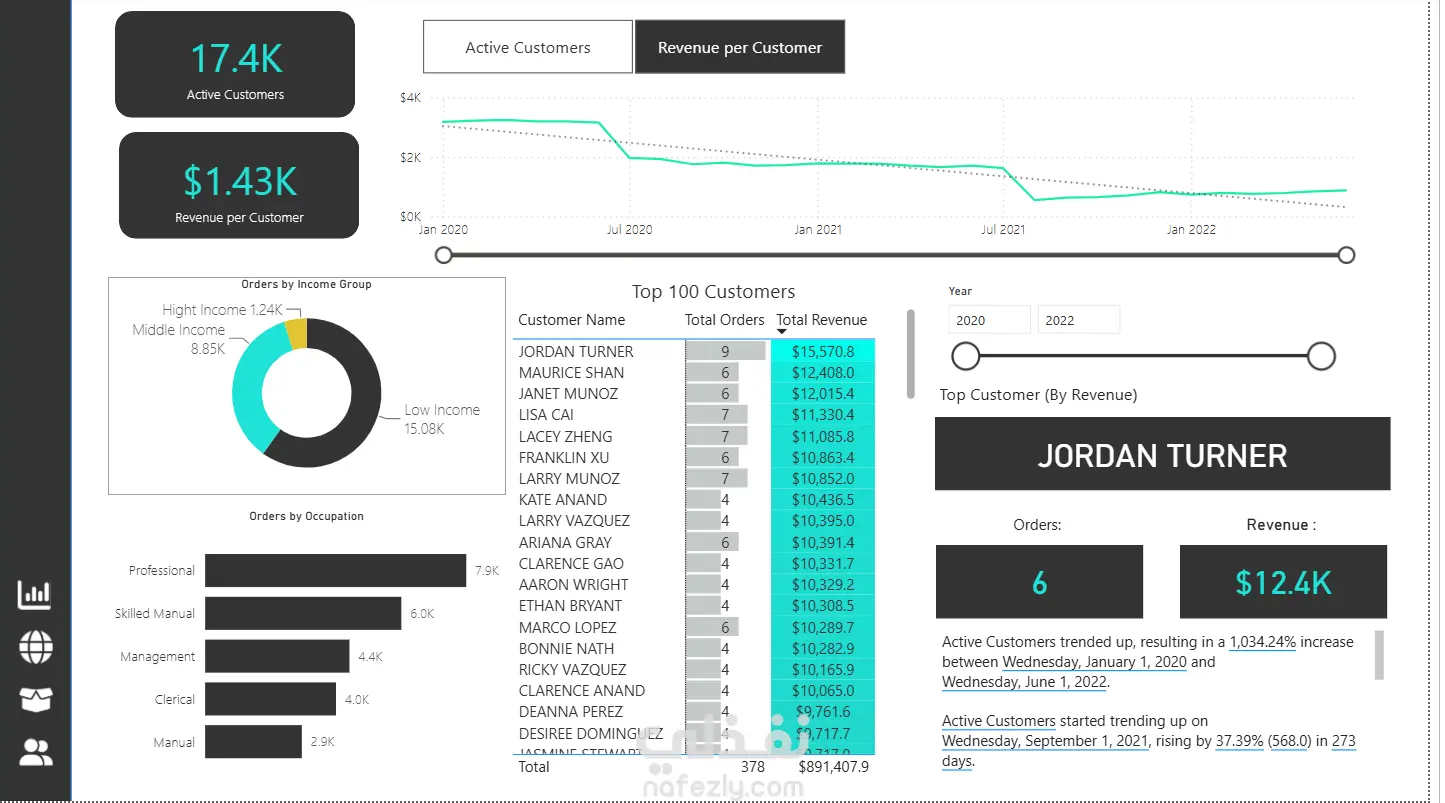This screenshot has width=1445, height=803.
Task: Select BONNIE NATH row in the table
Action: (694, 648)
